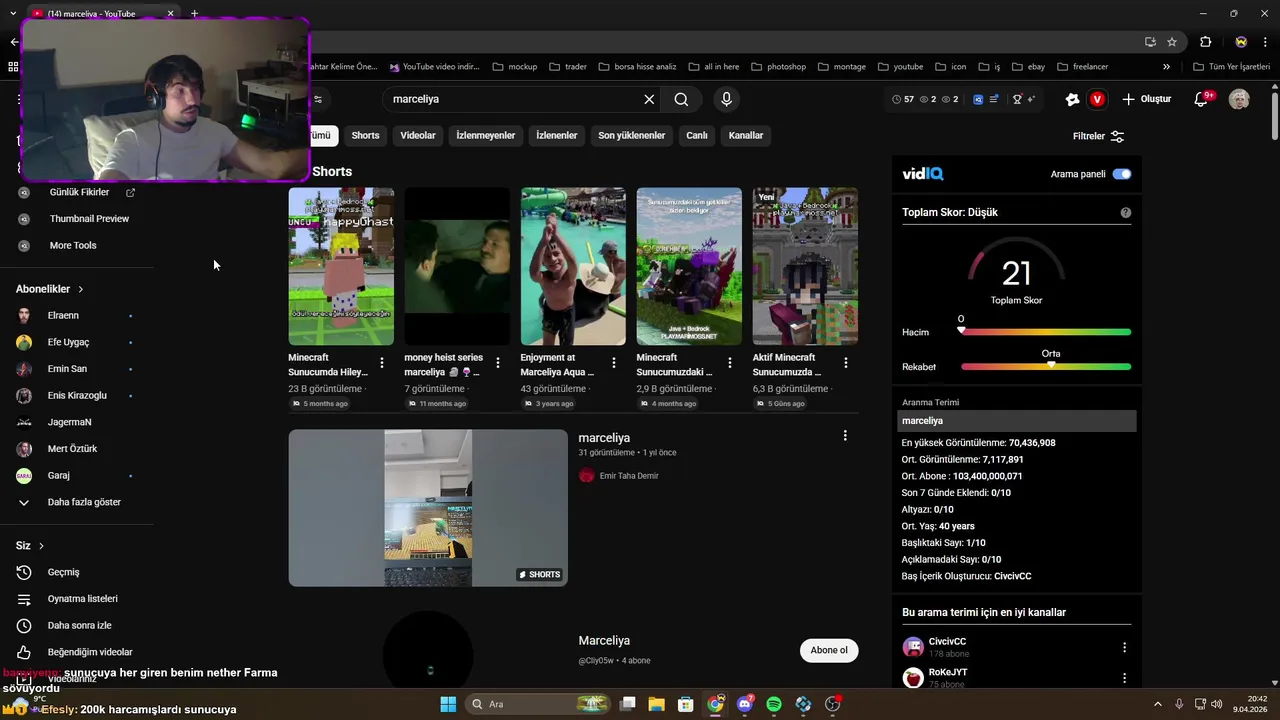The width and height of the screenshot is (1280, 720).
Task: Expand the Abonelikler section chevron
Action: pos(81,289)
